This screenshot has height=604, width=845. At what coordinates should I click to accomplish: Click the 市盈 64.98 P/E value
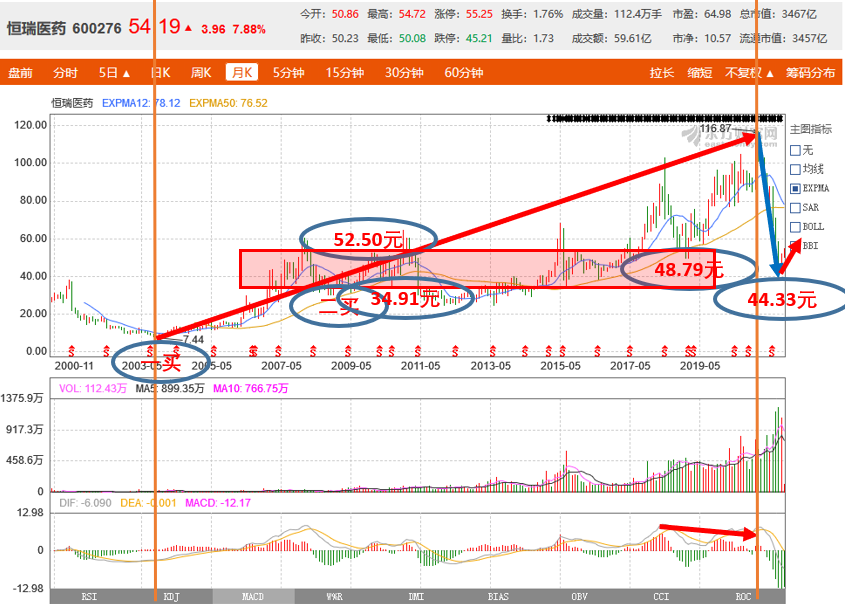(x=702, y=14)
